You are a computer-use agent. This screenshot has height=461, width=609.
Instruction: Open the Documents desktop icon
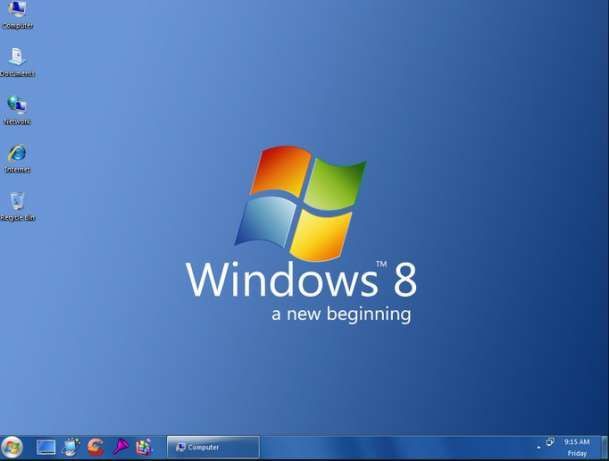click(x=17, y=62)
